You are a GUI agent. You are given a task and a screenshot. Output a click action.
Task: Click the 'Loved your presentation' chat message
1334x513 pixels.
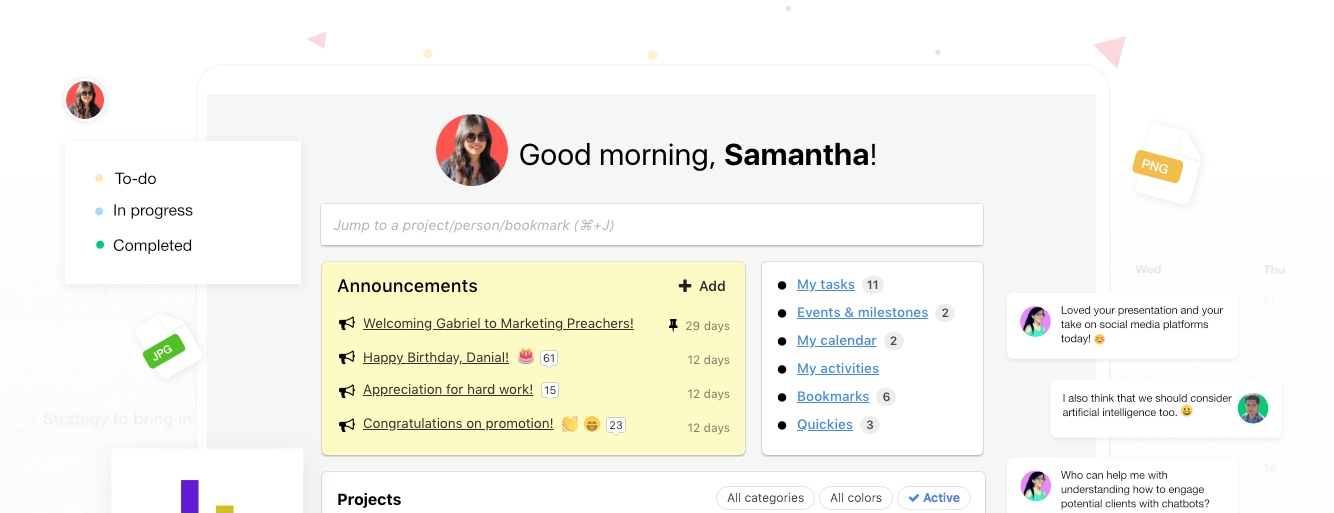point(1122,325)
